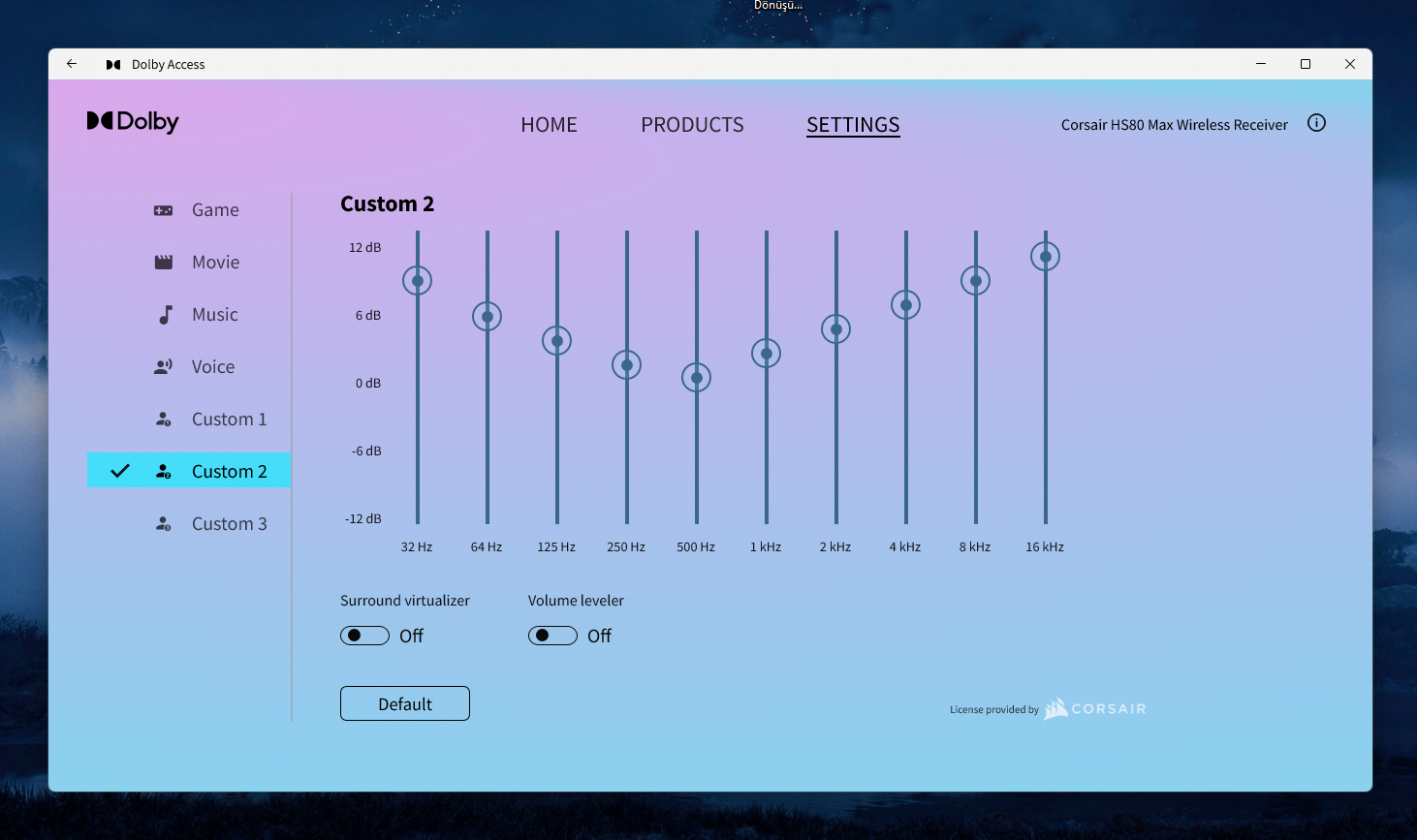Reset equalizer with the Default button

tap(405, 703)
